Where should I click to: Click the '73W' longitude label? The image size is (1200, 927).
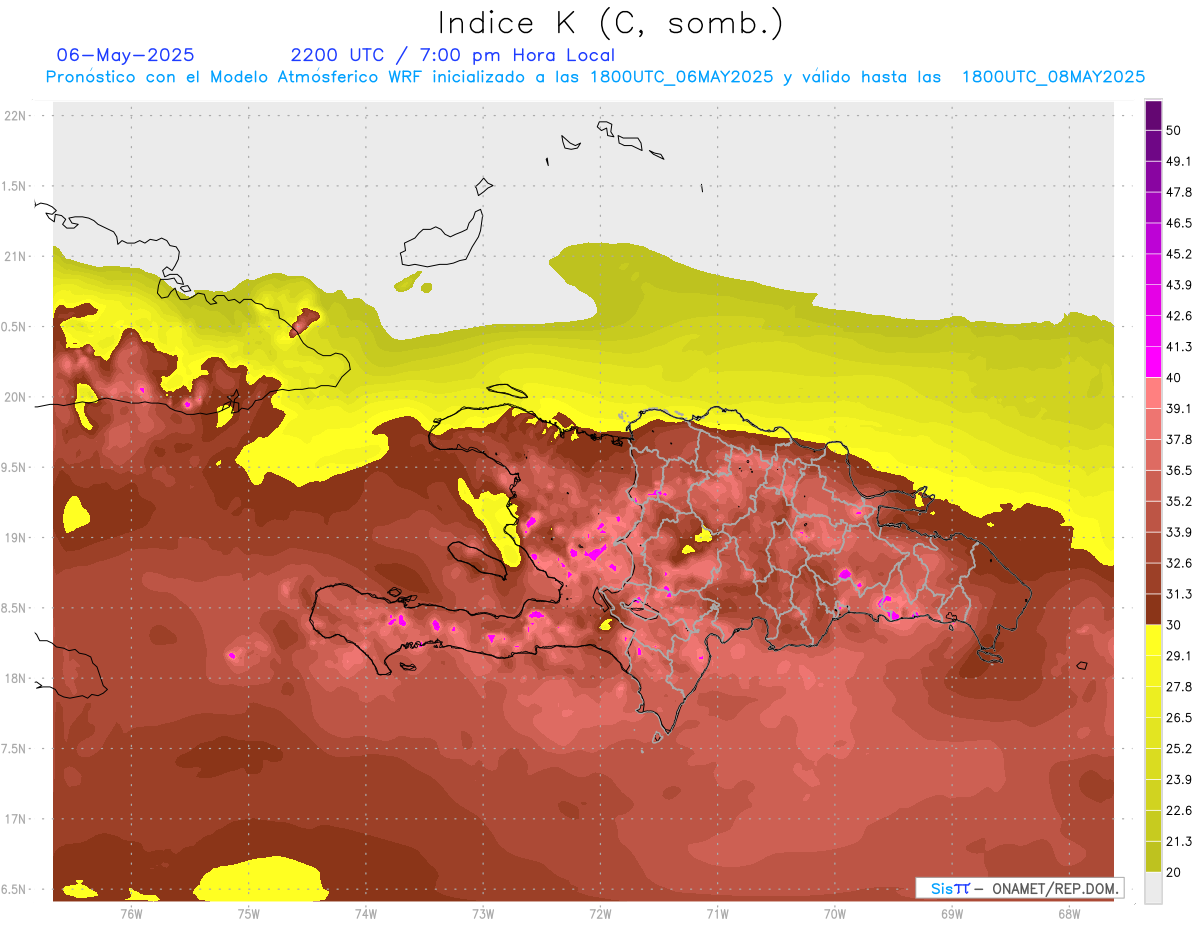coord(483,913)
